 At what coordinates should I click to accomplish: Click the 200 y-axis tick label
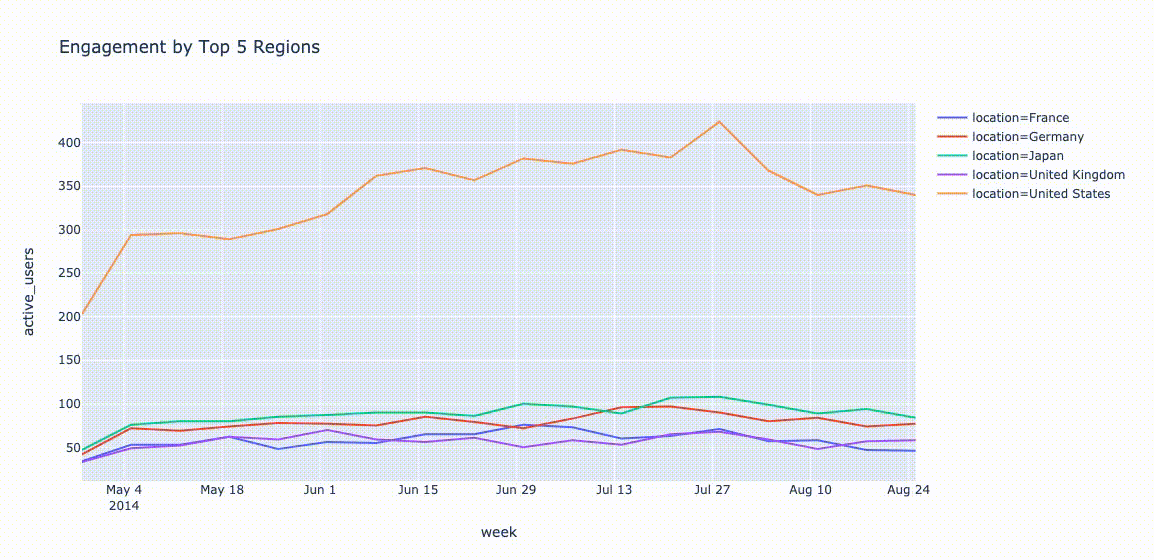68,317
